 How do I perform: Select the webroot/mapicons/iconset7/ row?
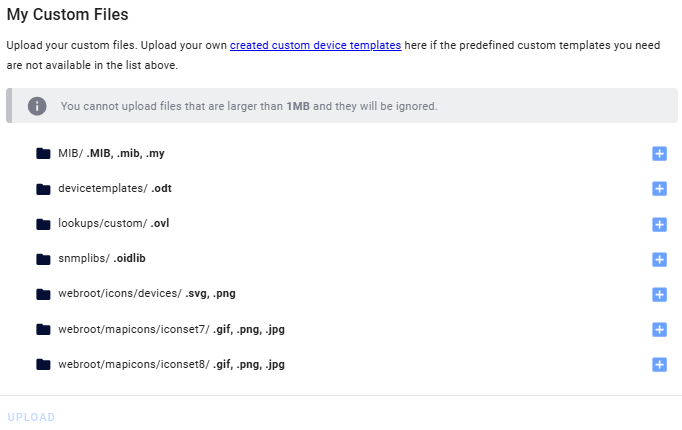[x=171, y=329]
